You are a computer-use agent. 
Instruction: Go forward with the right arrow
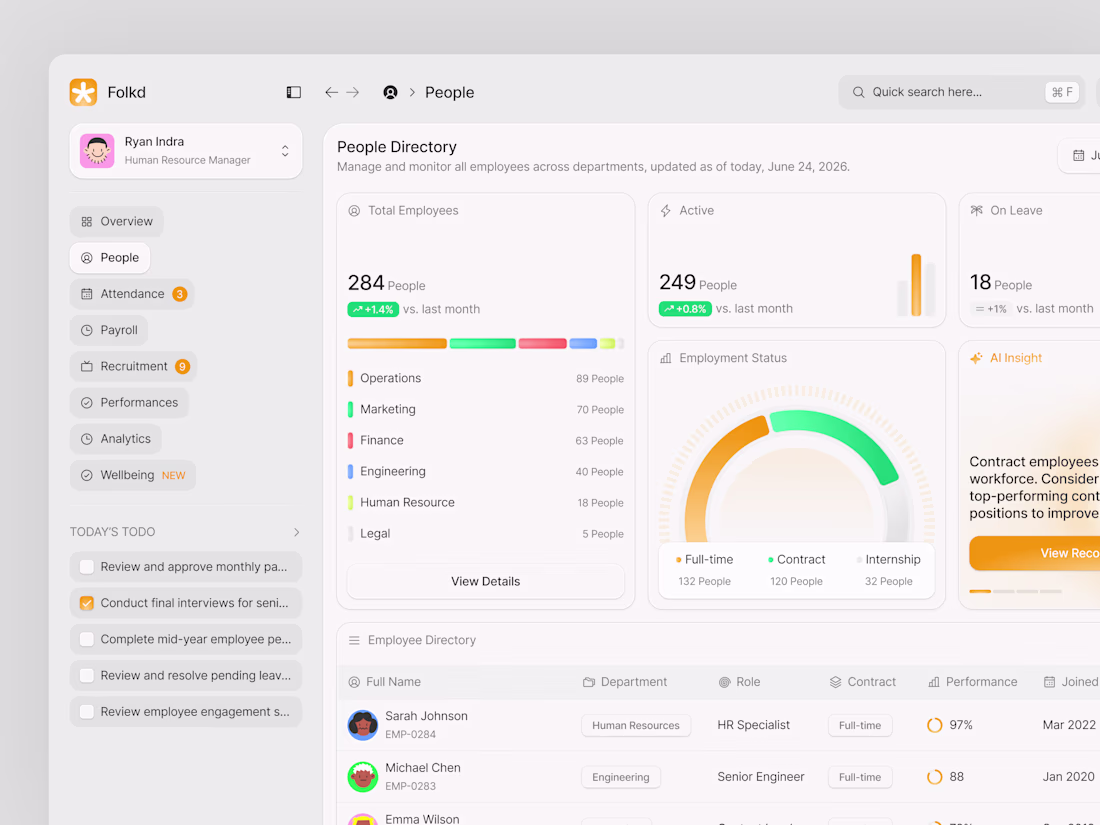coord(353,92)
